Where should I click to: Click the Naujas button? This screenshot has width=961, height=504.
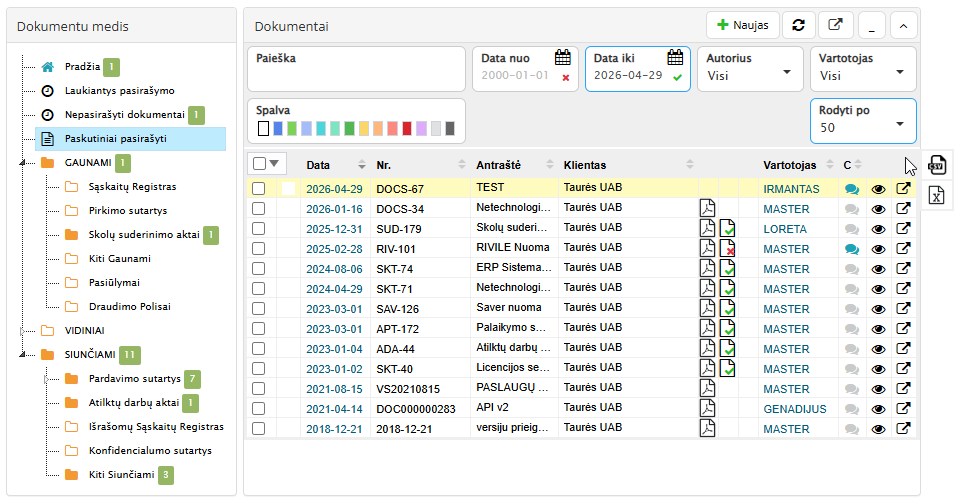coord(743,25)
